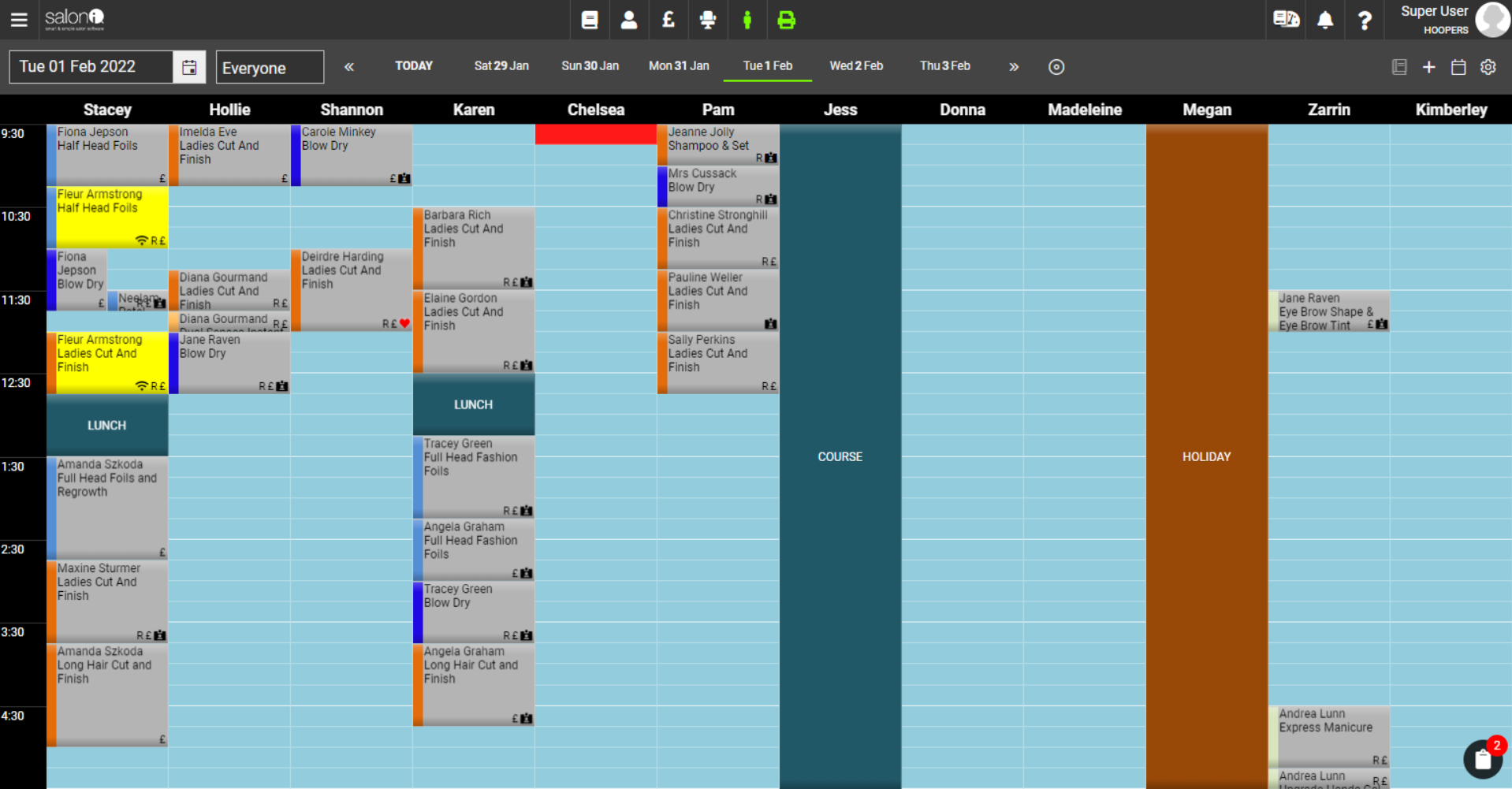Open Maxine Sturmer Ladies Cut And Finish appointment
The image size is (1512, 789).
click(107, 601)
